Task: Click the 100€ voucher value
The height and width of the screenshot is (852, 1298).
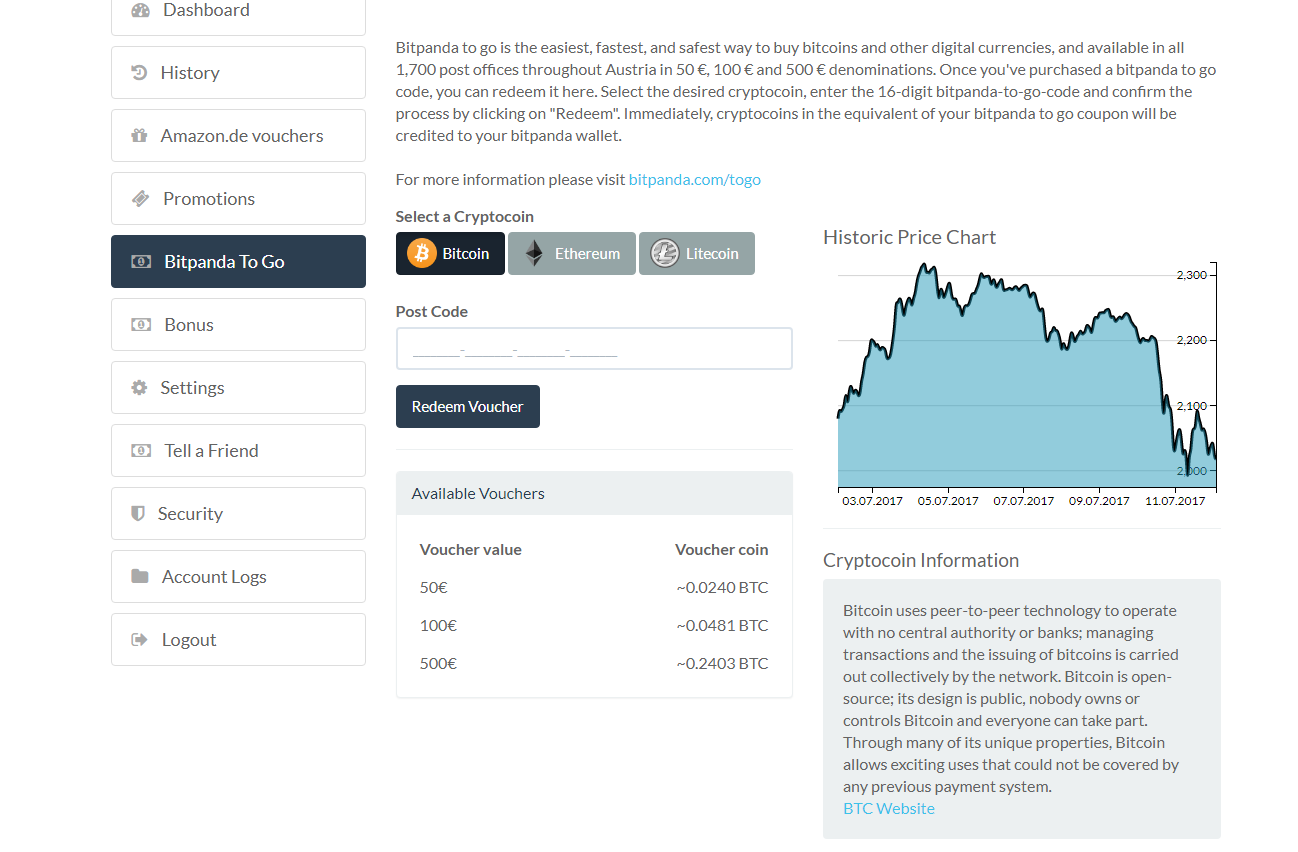Action: (x=438, y=626)
